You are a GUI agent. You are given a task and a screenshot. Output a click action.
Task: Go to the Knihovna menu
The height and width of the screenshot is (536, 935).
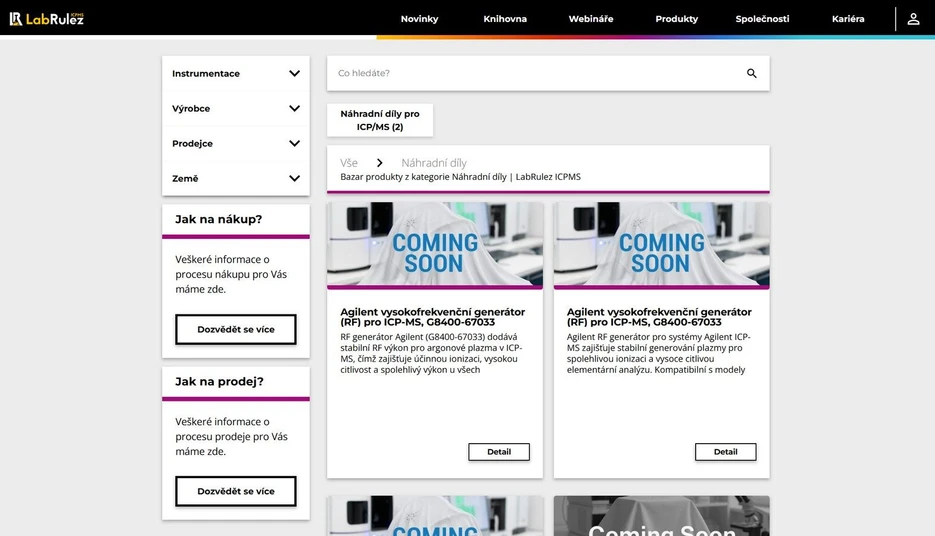pyautogui.click(x=505, y=19)
